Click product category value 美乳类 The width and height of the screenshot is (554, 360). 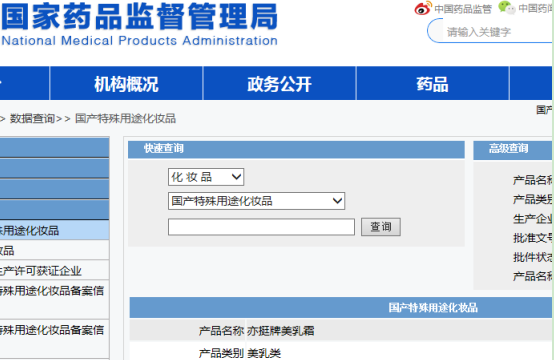click(264, 353)
